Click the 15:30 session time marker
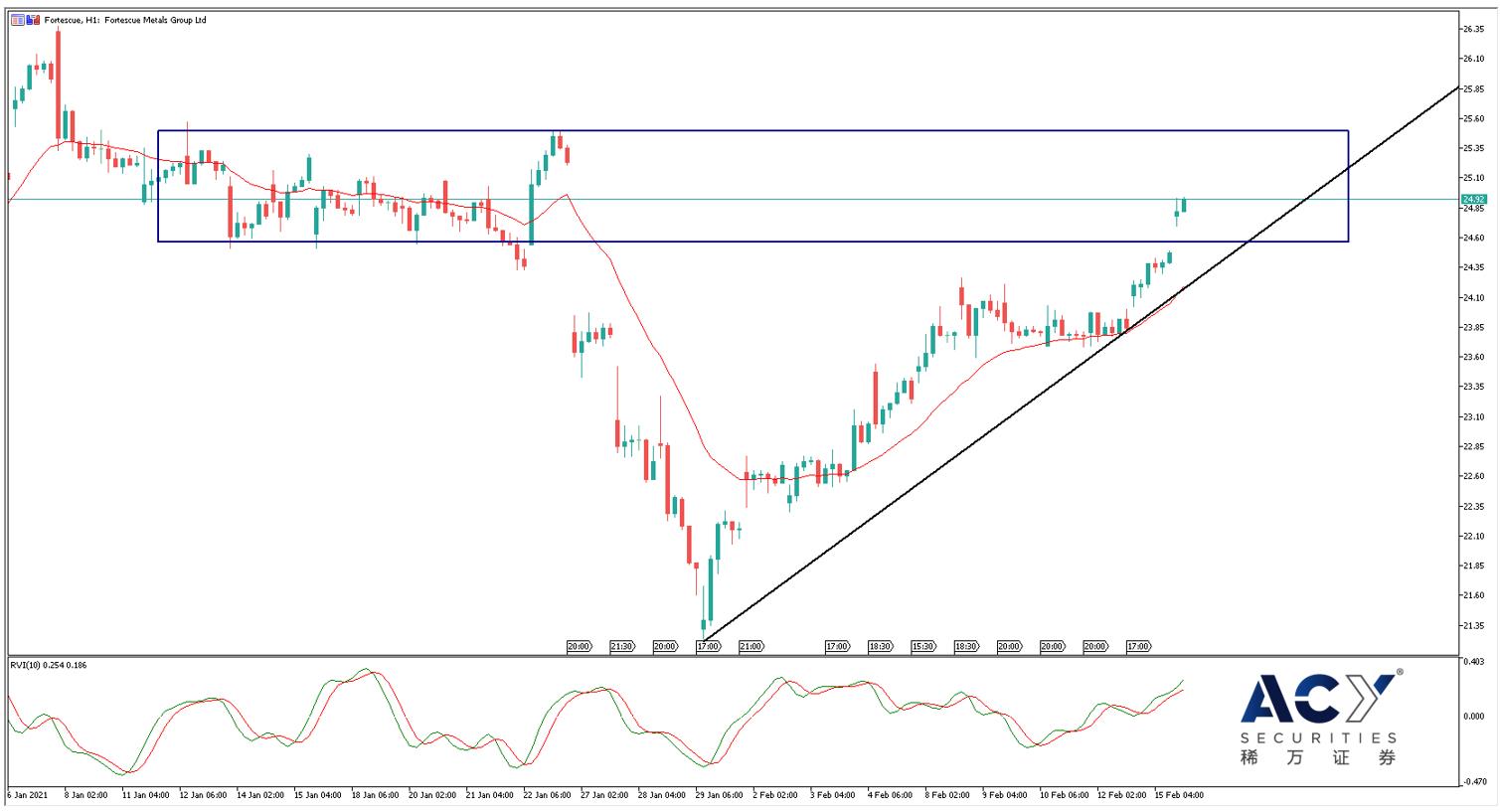Image resolution: width=1500 pixels, height=812 pixels. click(x=922, y=646)
